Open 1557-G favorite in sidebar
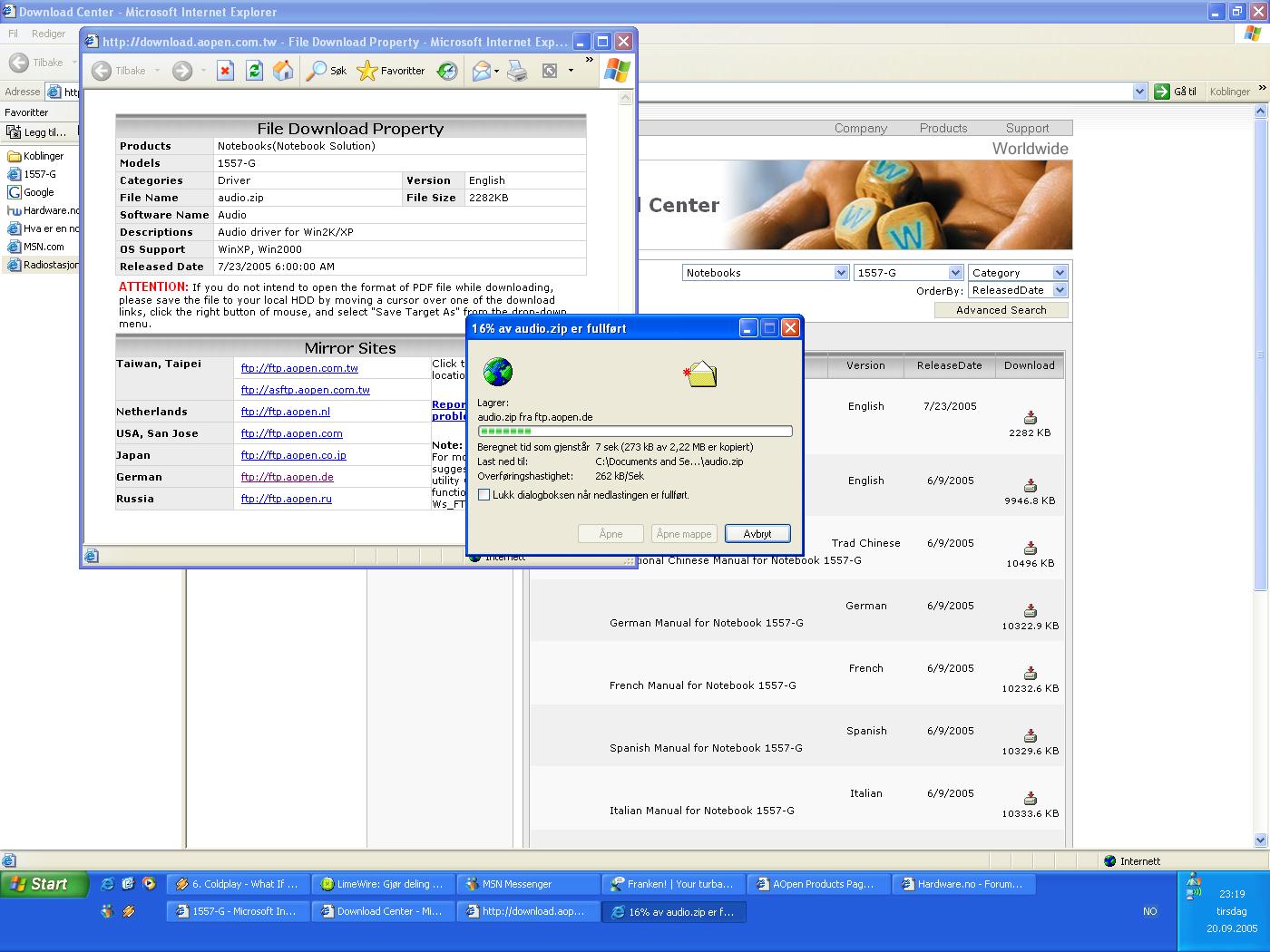This screenshot has height=952, width=1270. tap(32, 174)
